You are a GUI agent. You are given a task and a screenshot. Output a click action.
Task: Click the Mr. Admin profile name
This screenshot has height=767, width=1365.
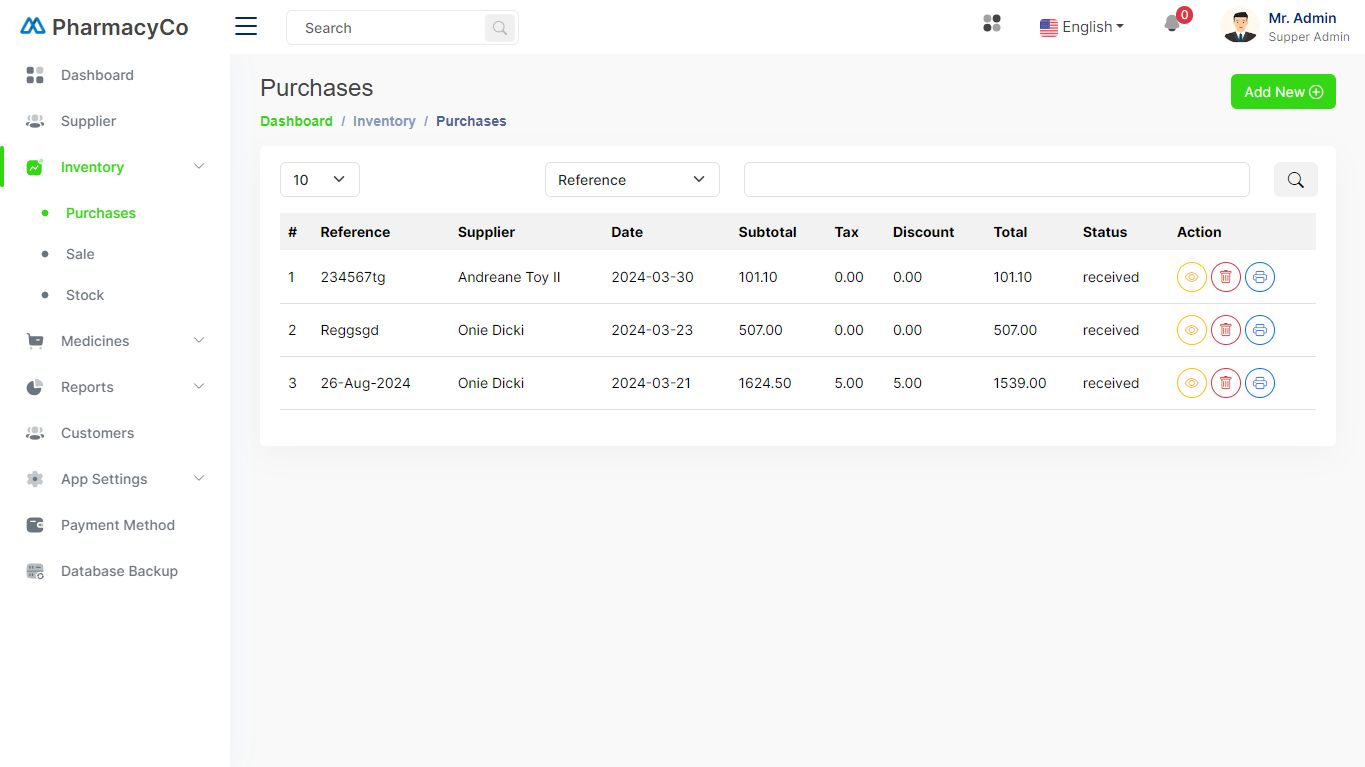[1302, 18]
